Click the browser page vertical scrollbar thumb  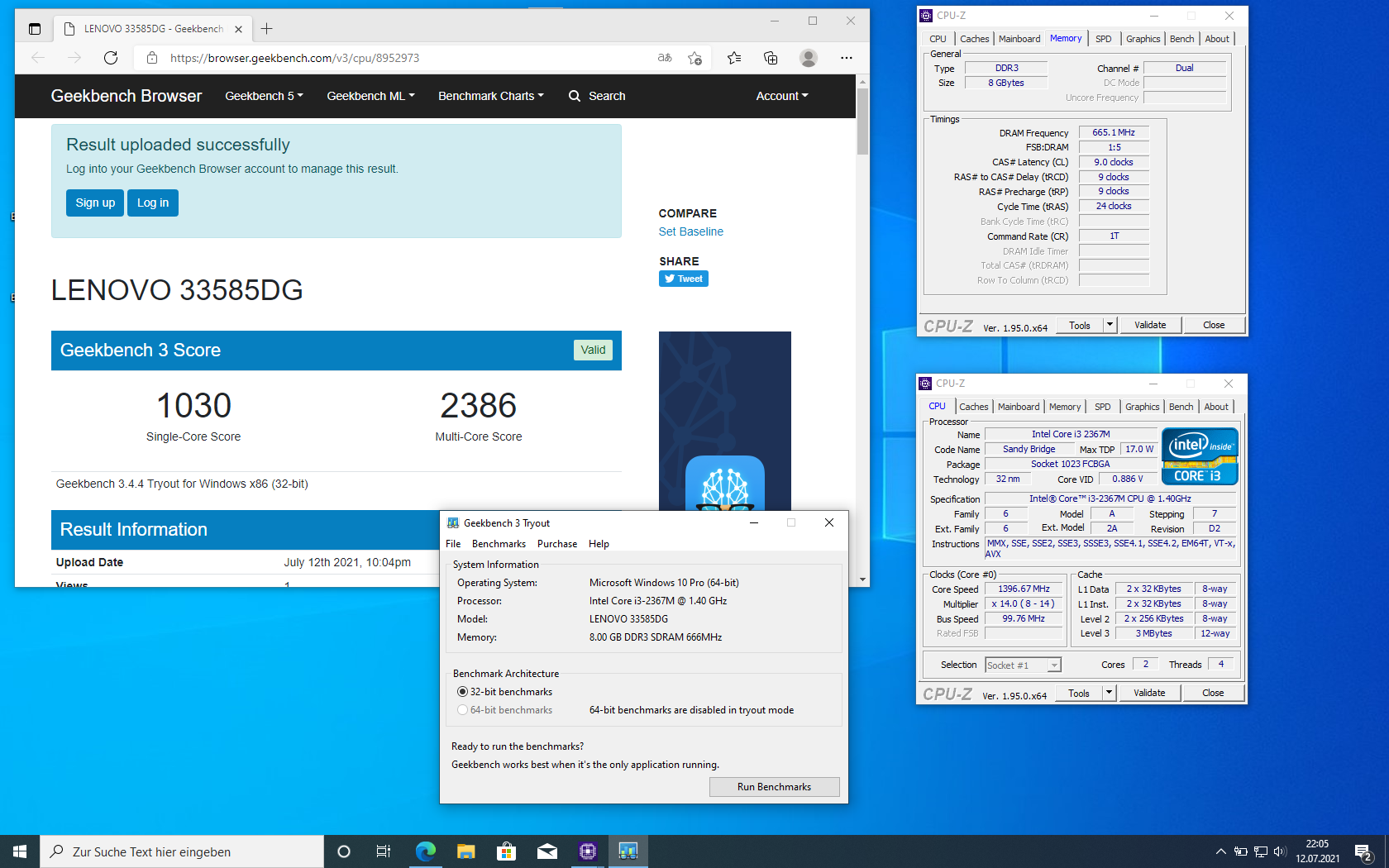862,122
